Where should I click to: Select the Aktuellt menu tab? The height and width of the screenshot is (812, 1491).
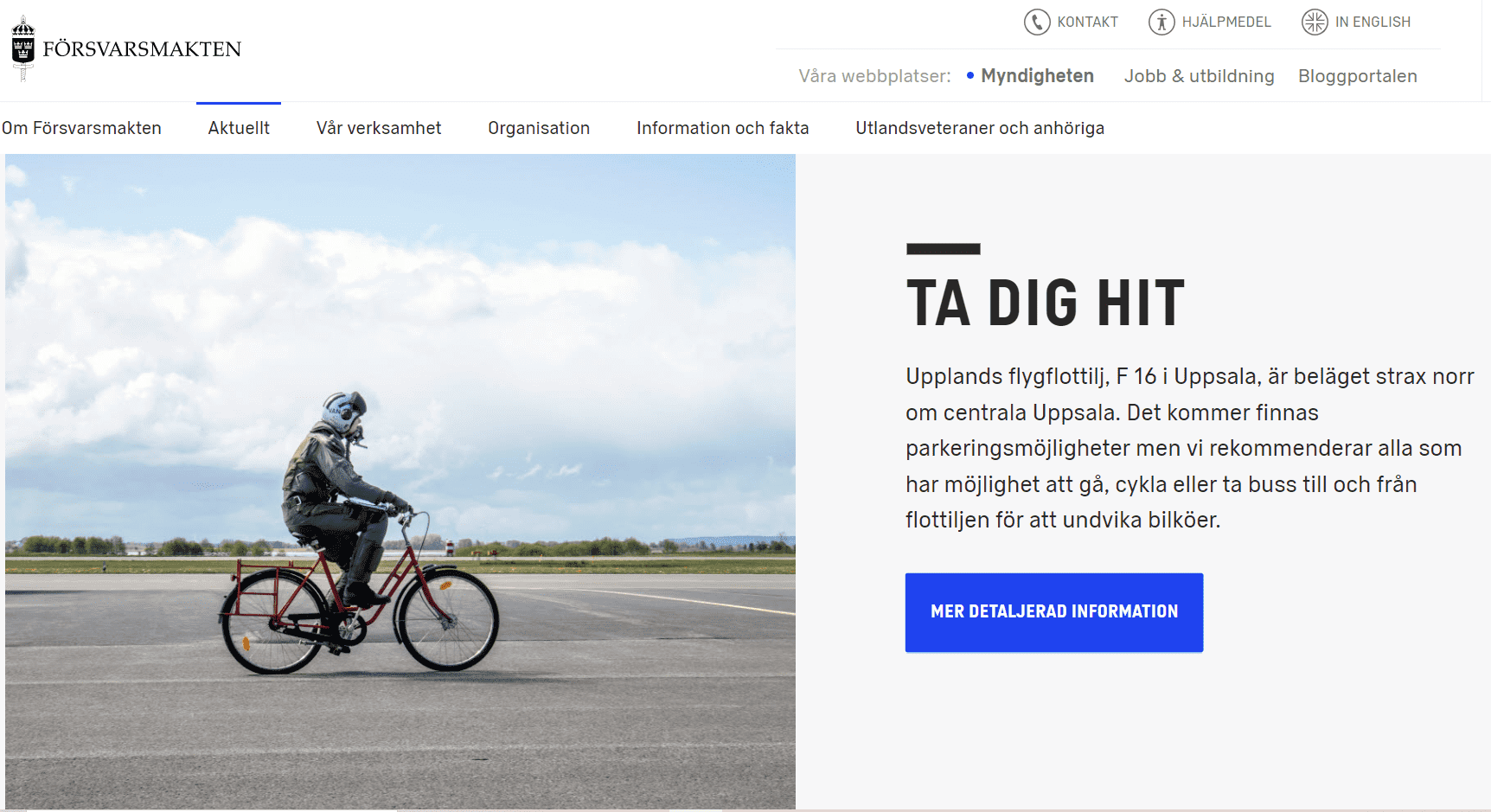click(x=239, y=128)
